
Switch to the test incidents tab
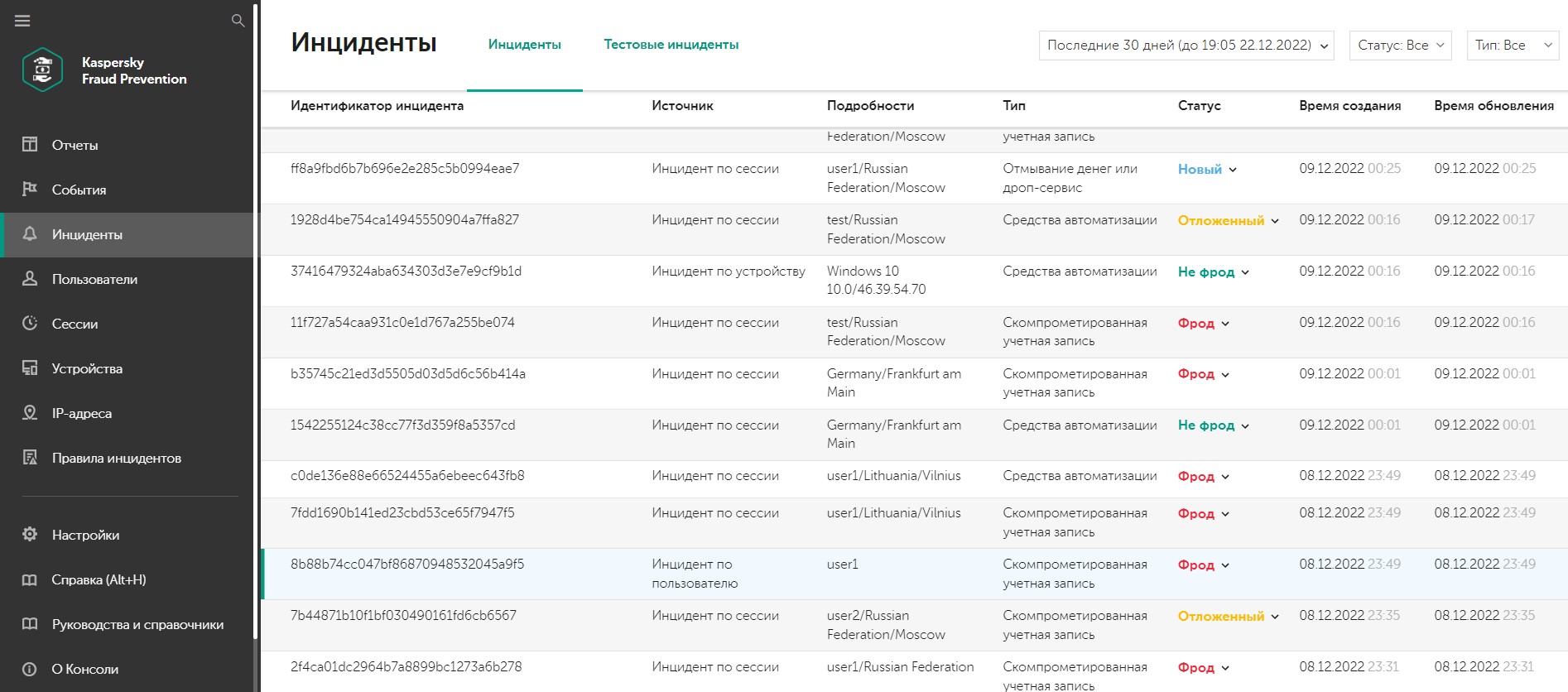671,45
